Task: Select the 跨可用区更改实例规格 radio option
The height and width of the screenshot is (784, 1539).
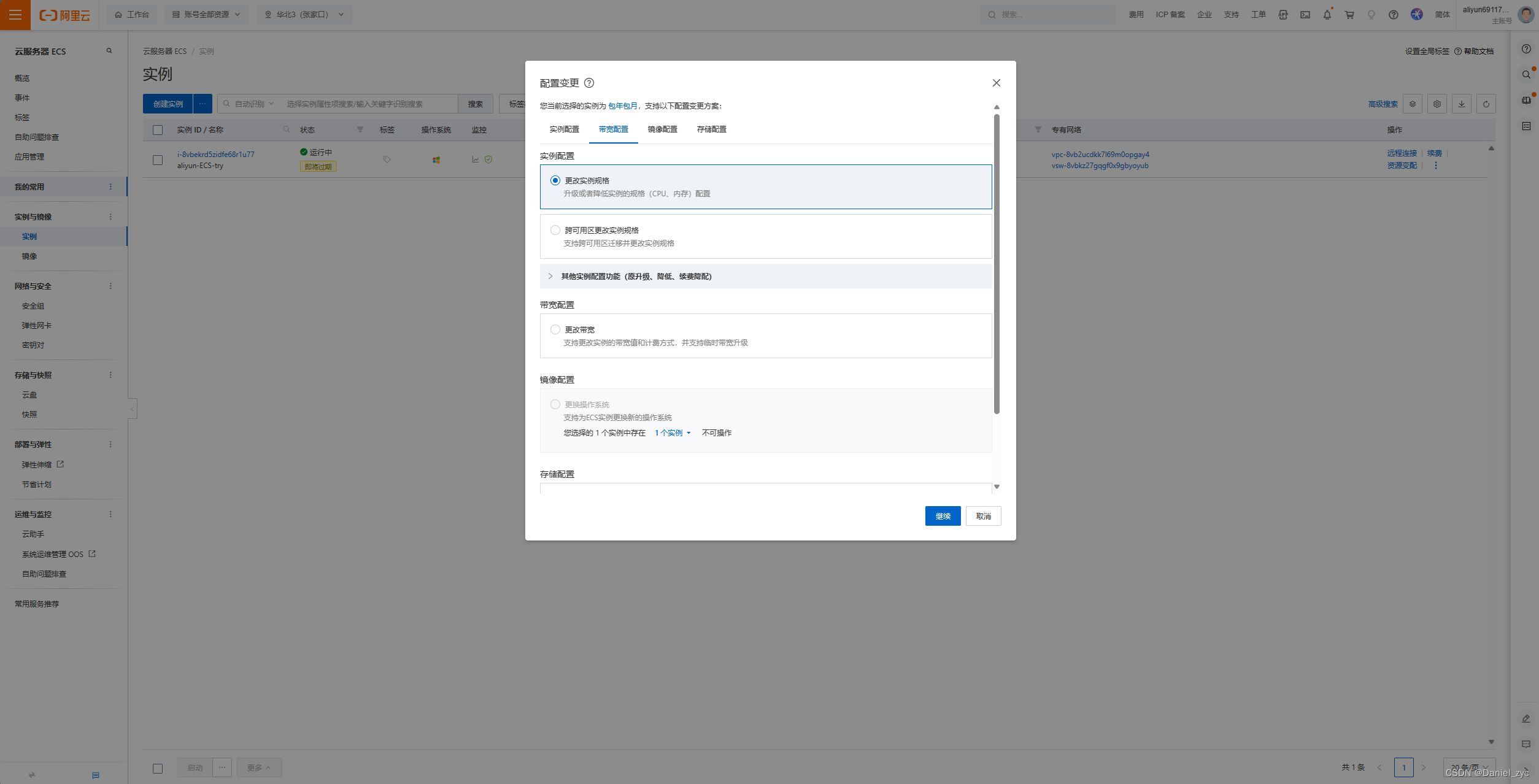Action: [x=555, y=230]
